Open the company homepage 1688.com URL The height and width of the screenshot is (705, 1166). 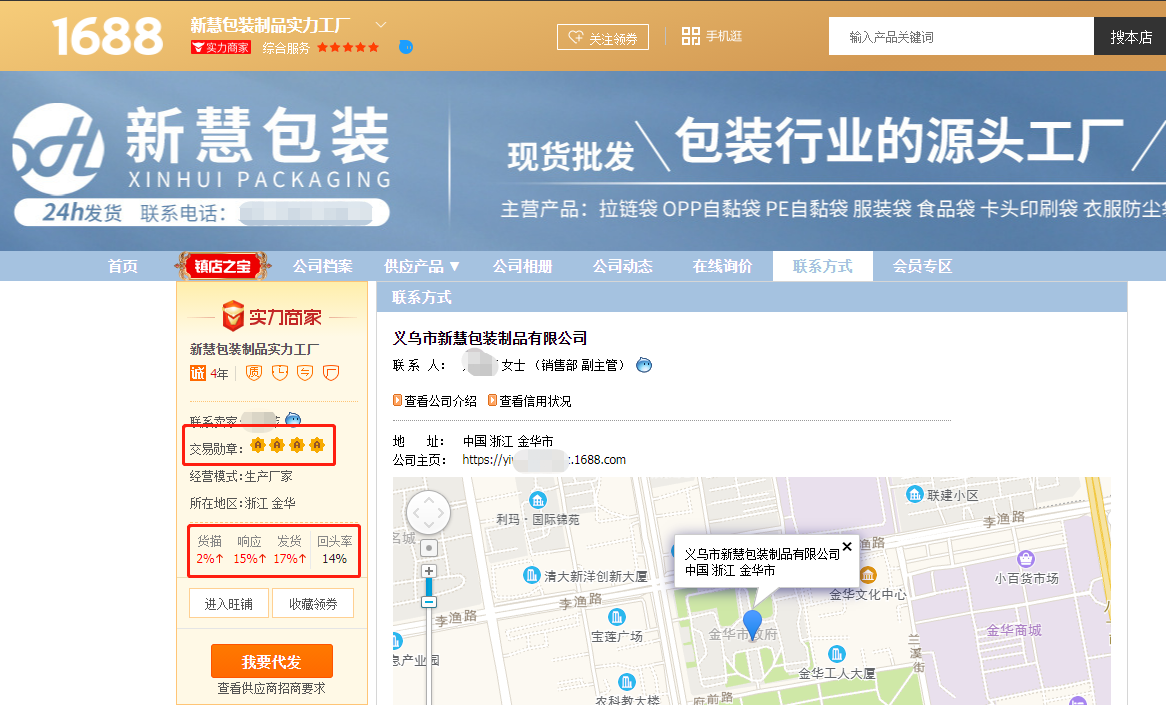544,460
